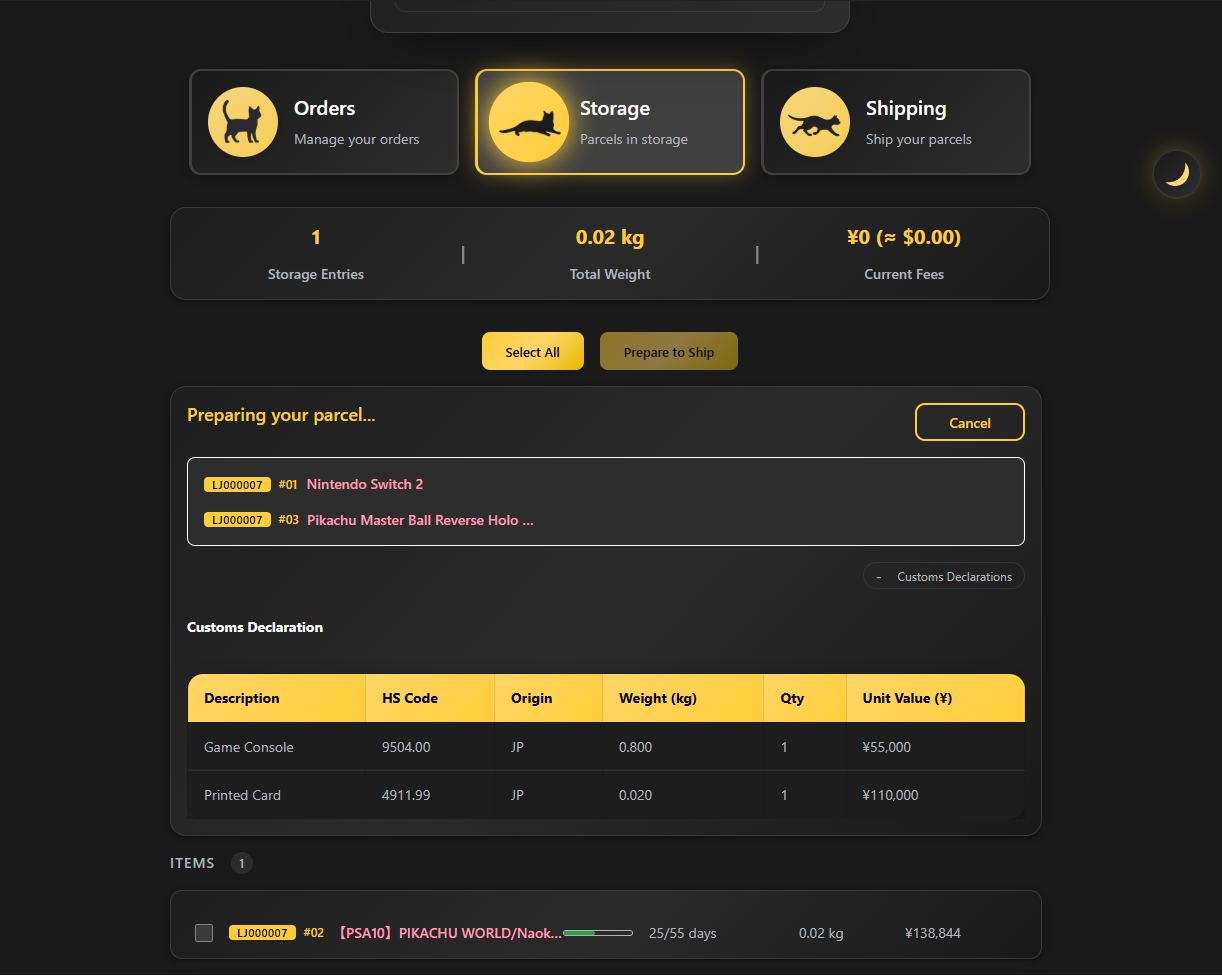Switch to the Shipping tab
This screenshot has height=976, width=1222.
[x=896, y=122]
